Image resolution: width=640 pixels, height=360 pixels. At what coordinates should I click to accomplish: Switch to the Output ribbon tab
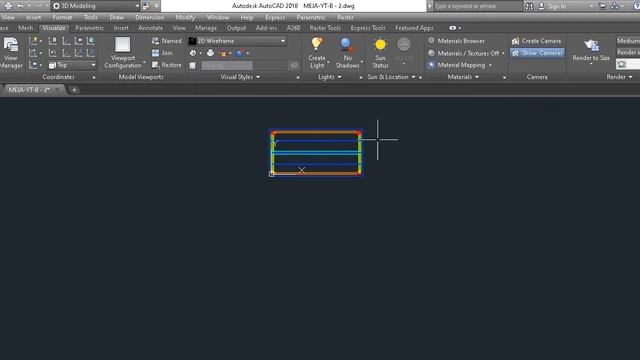(x=236, y=28)
